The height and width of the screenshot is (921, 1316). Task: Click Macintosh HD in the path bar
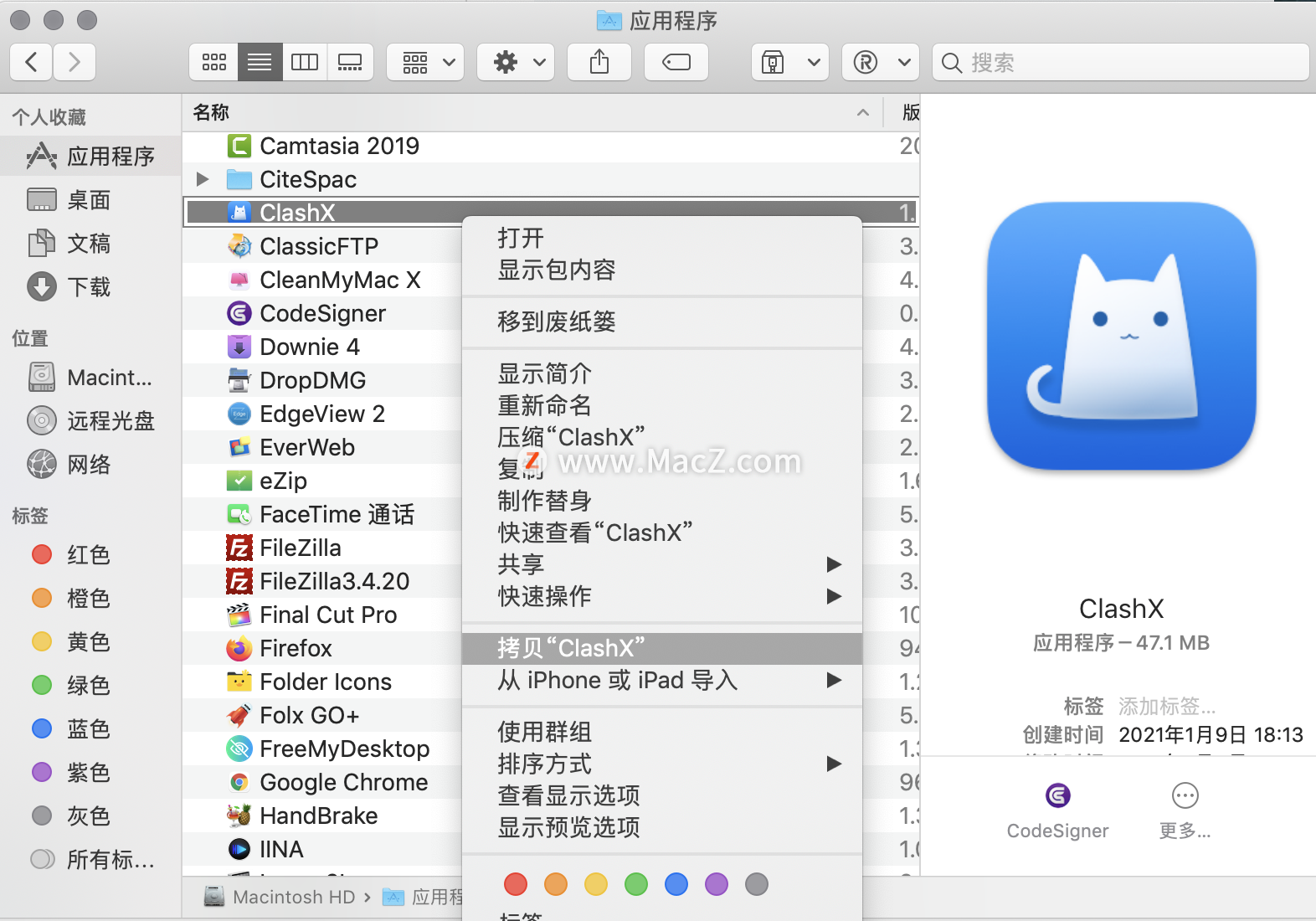point(280,897)
